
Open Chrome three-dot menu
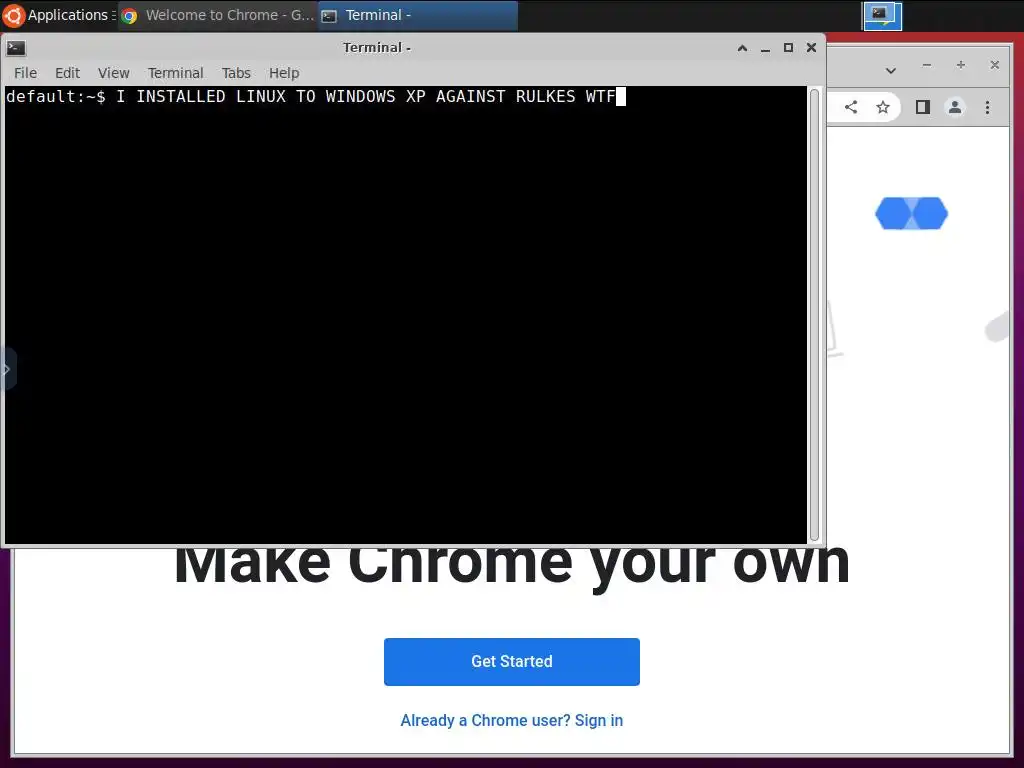tap(987, 107)
